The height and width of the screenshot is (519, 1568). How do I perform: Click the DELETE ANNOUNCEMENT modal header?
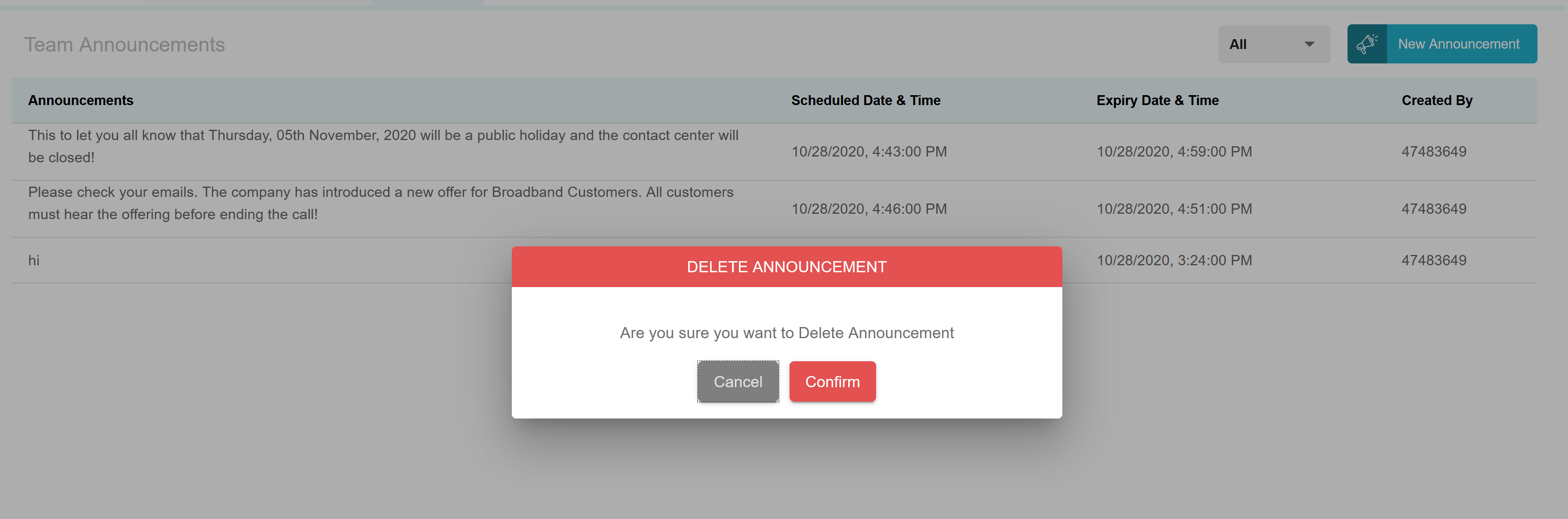coord(786,266)
